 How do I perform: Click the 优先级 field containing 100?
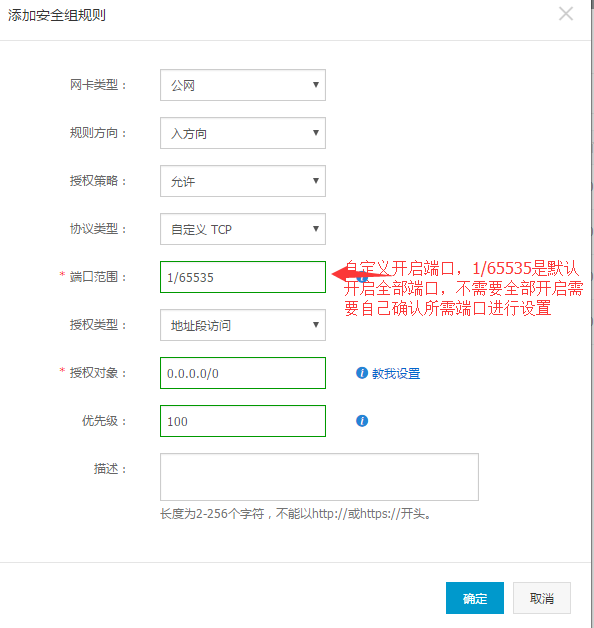click(x=243, y=421)
